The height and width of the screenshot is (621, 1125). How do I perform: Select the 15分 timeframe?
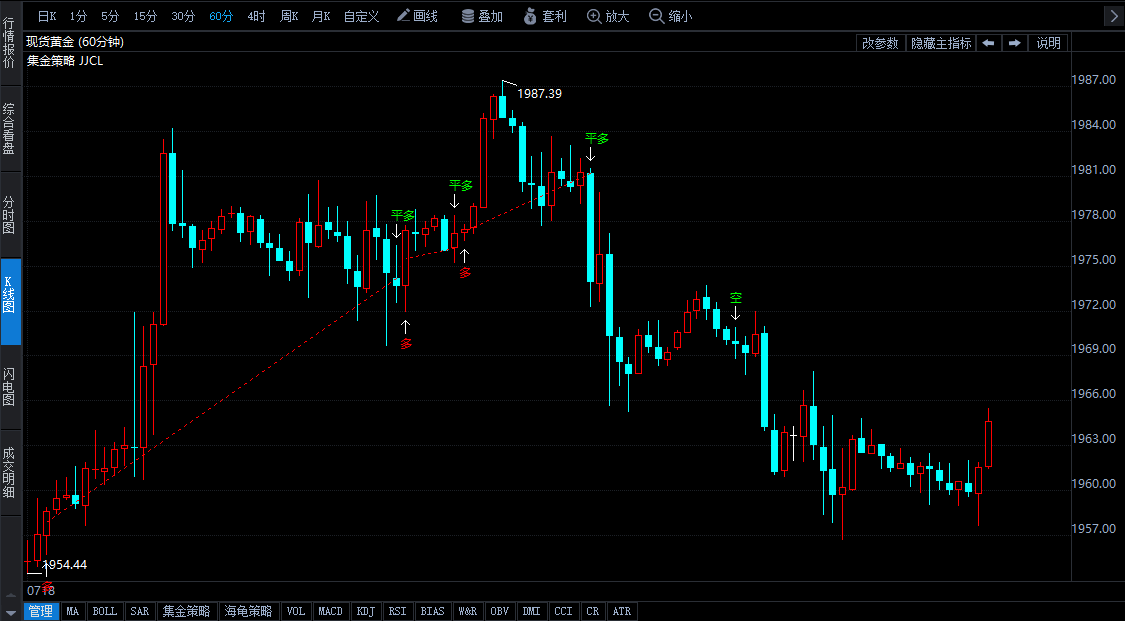point(145,16)
